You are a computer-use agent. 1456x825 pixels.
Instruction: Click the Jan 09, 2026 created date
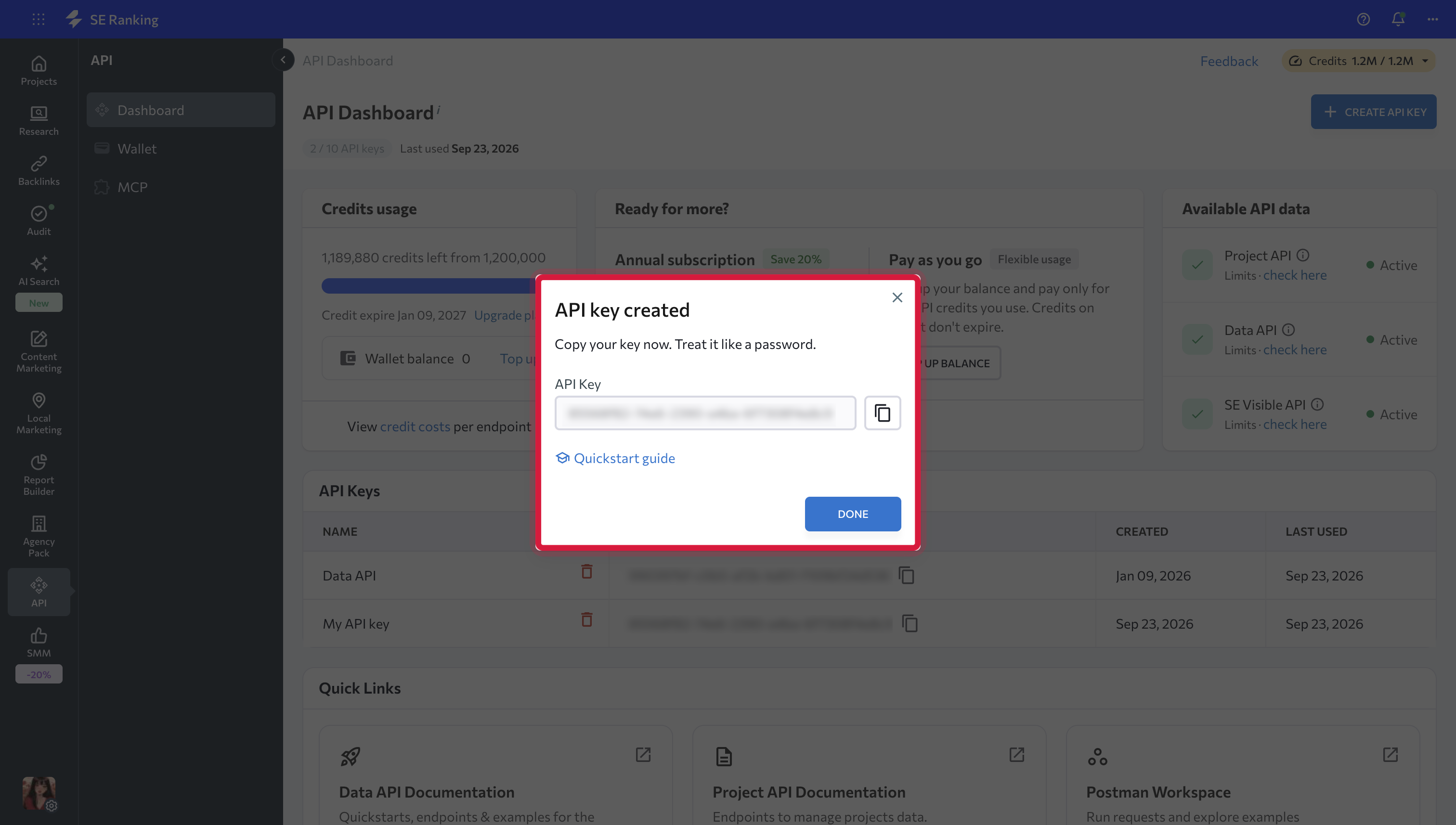[x=1153, y=576]
